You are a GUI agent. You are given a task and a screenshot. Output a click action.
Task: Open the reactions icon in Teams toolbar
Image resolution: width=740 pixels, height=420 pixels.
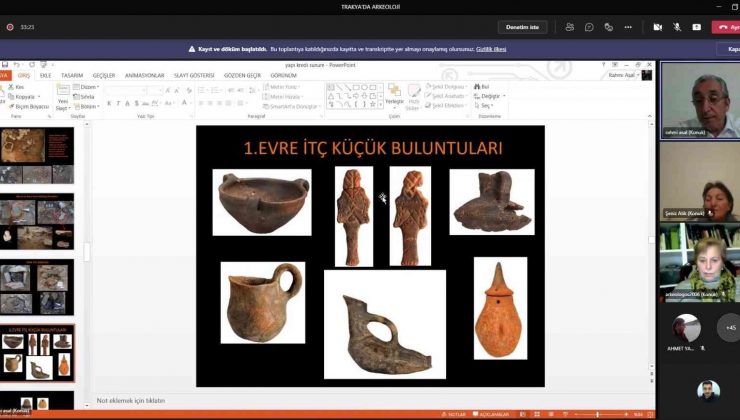click(608, 27)
